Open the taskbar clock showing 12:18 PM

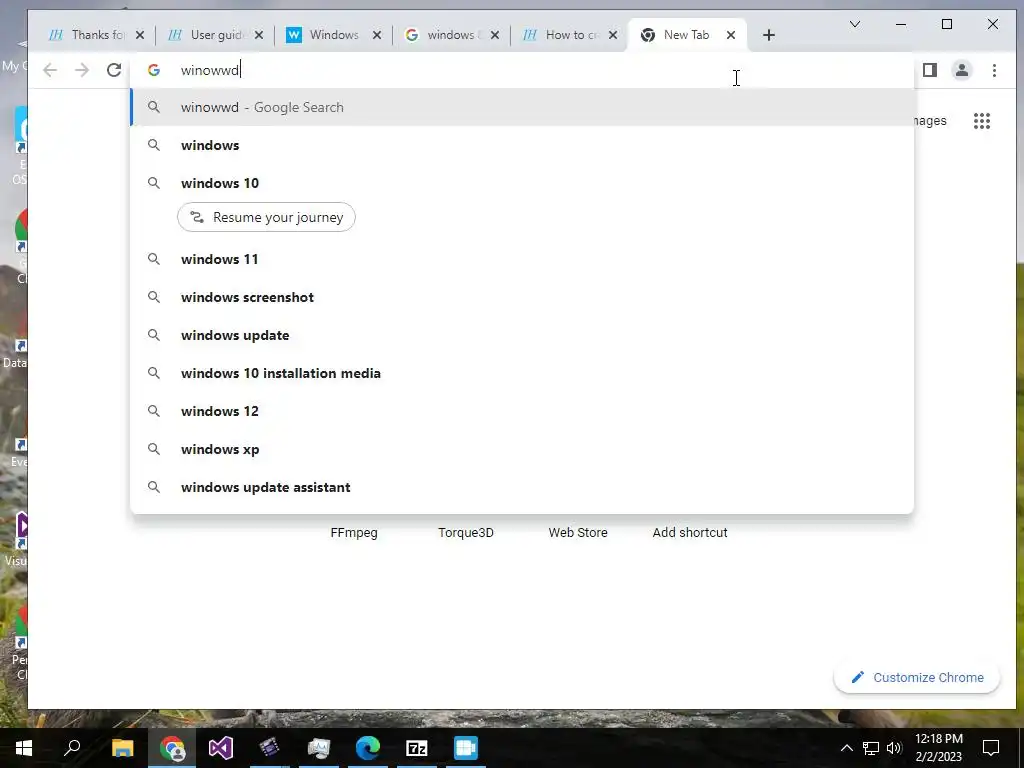pos(938,748)
